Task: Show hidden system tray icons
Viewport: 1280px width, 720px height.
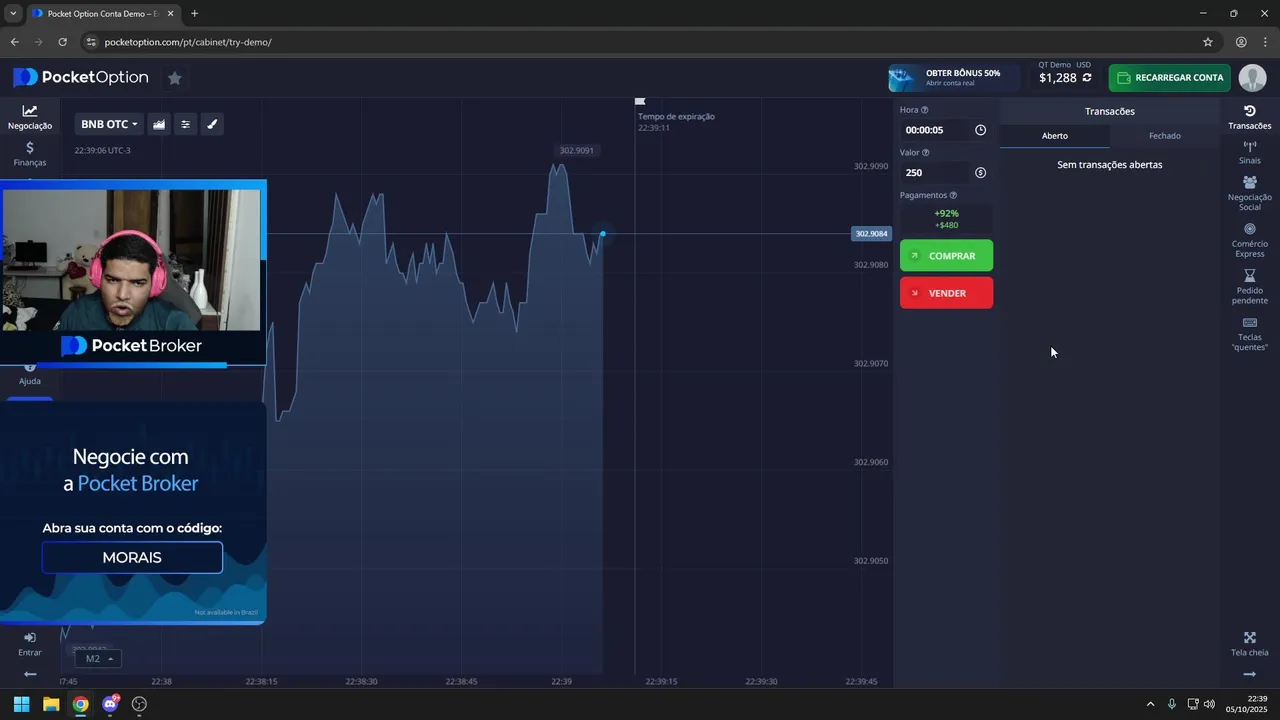Action: pos(1150,704)
